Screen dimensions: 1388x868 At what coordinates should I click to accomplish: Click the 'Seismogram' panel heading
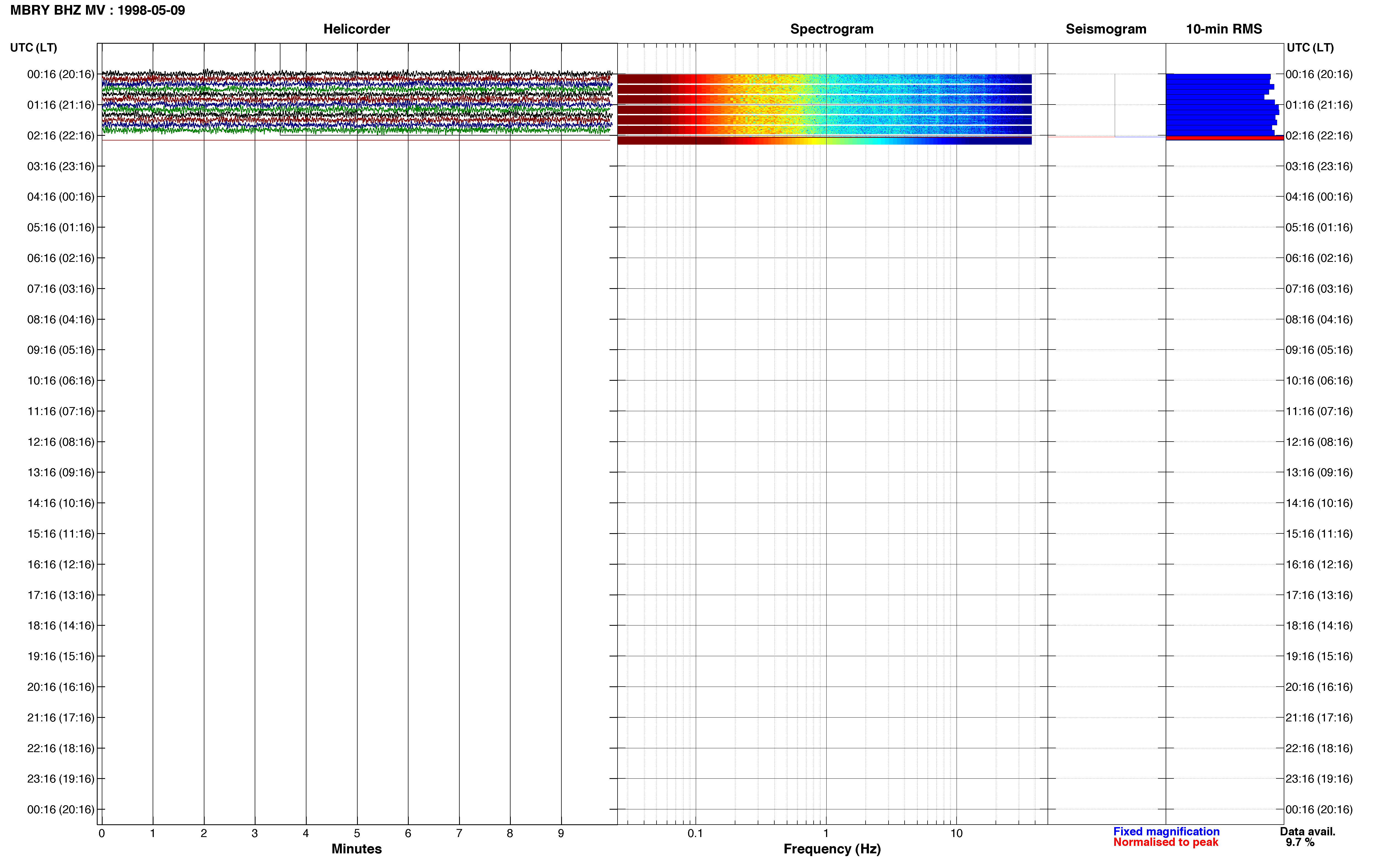(x=1106, y=29)
